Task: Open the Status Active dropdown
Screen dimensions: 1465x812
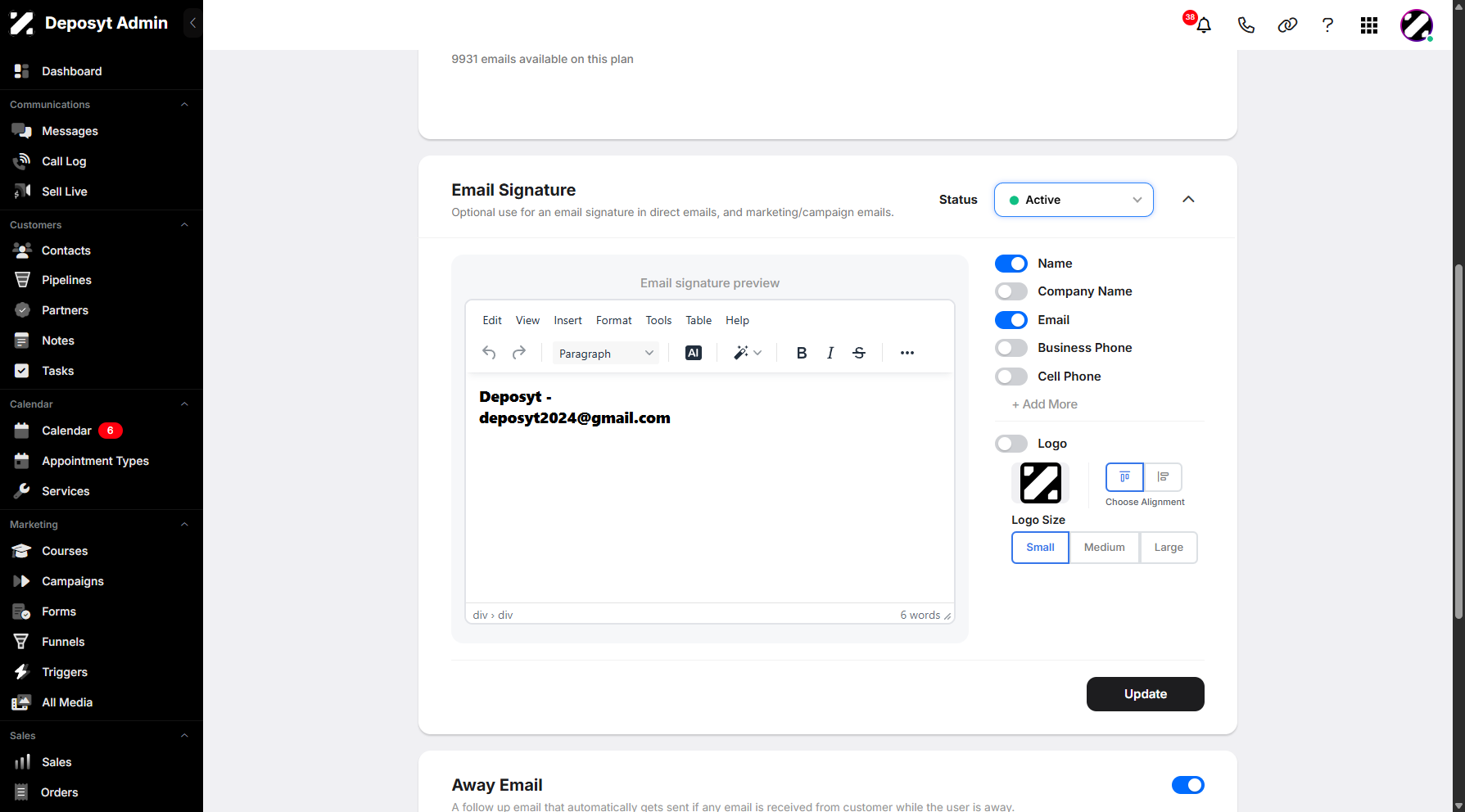Action: point(1074,200)
